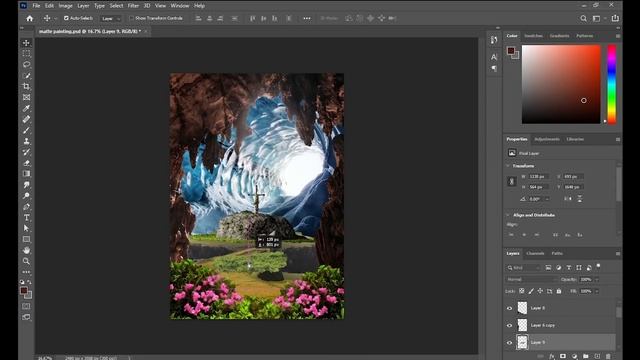Toggle lock image pixels brush icon
The height and width of the screenshot is (360, 640).
point(531,291)
